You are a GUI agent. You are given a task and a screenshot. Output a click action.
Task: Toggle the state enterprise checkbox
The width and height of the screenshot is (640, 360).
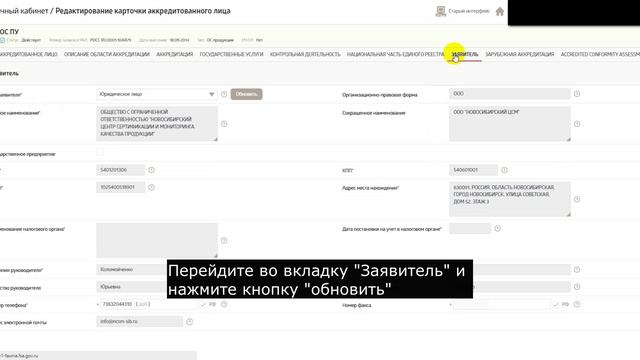click(x=100, y=152)
